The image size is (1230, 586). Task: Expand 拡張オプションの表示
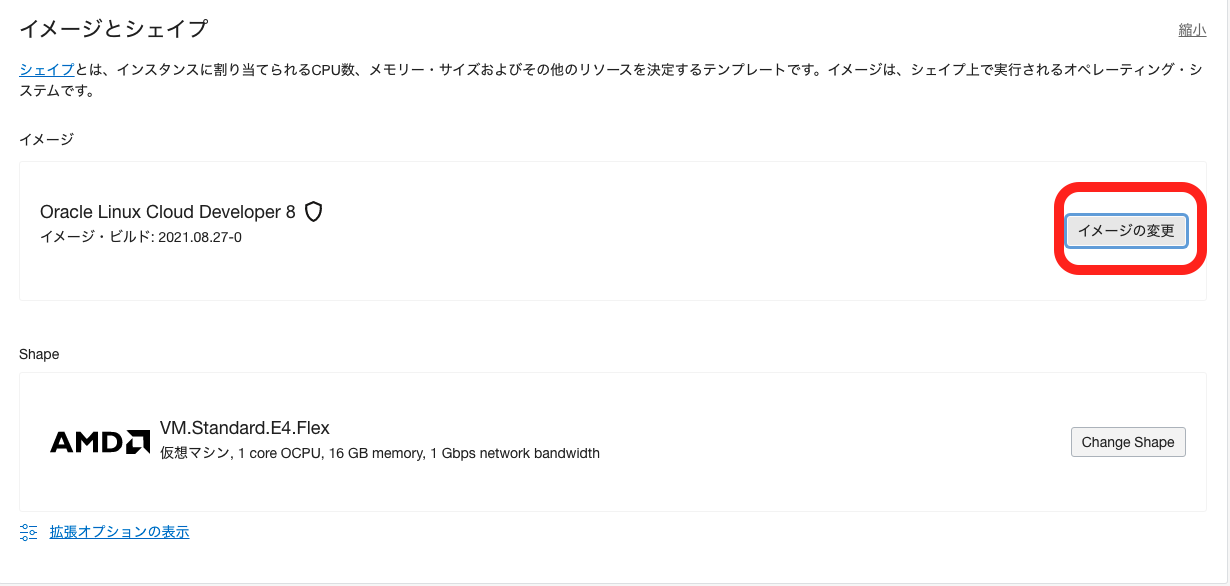tap(119, 532)
